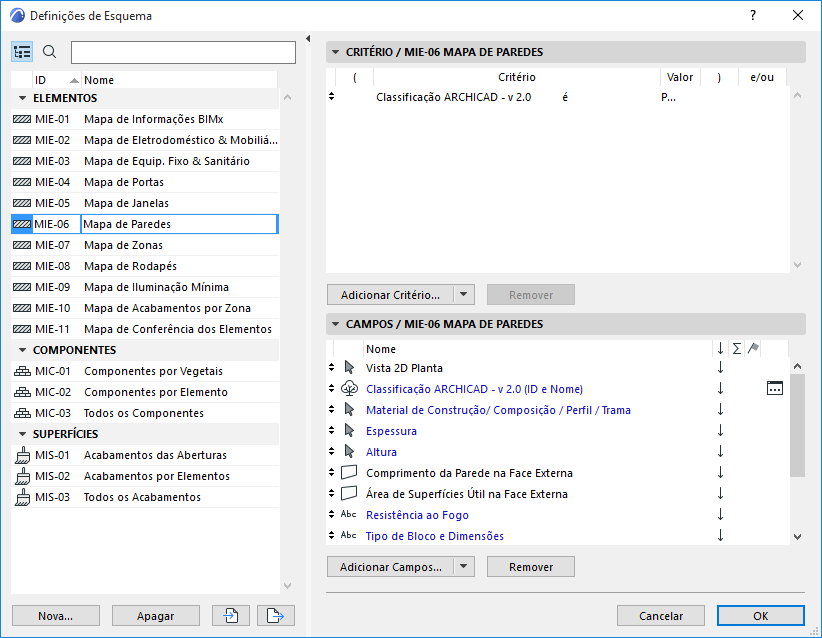This screenshot has width=822, height=638.
Task: Click the Cancelar button
Action: click(661, 615)
